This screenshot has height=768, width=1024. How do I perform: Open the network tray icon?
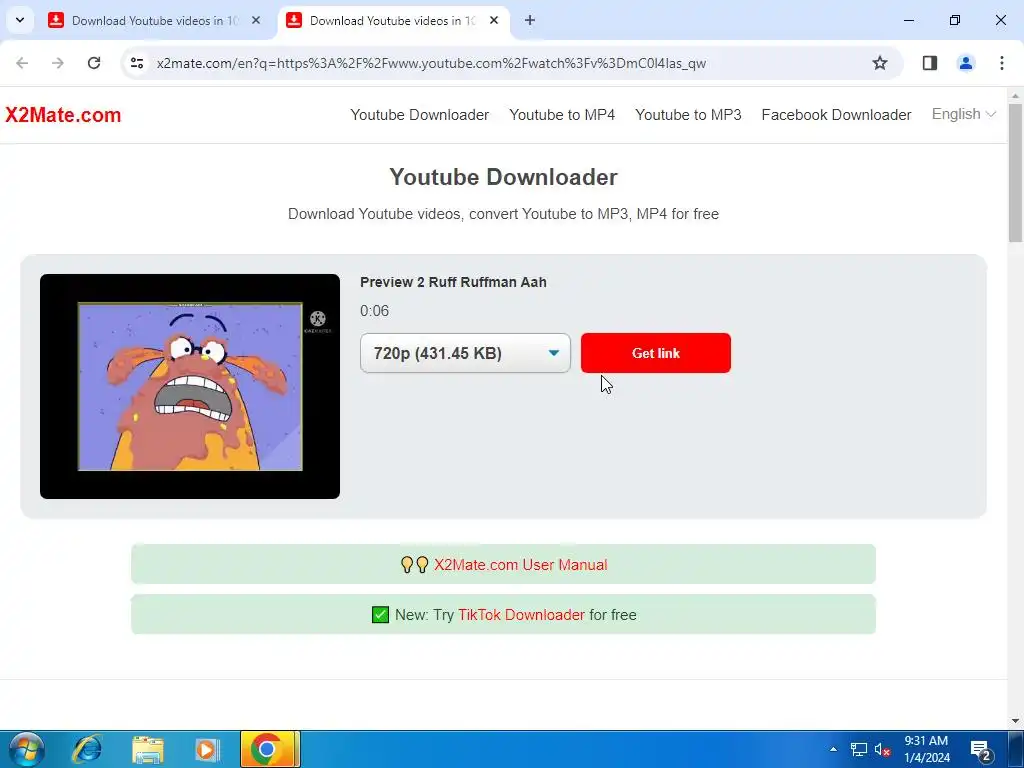pos(859,750)
